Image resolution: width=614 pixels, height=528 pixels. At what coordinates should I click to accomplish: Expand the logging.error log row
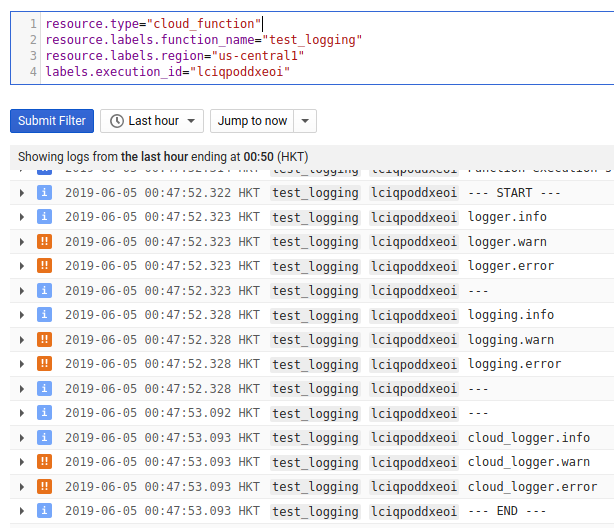tap(22, 364)
